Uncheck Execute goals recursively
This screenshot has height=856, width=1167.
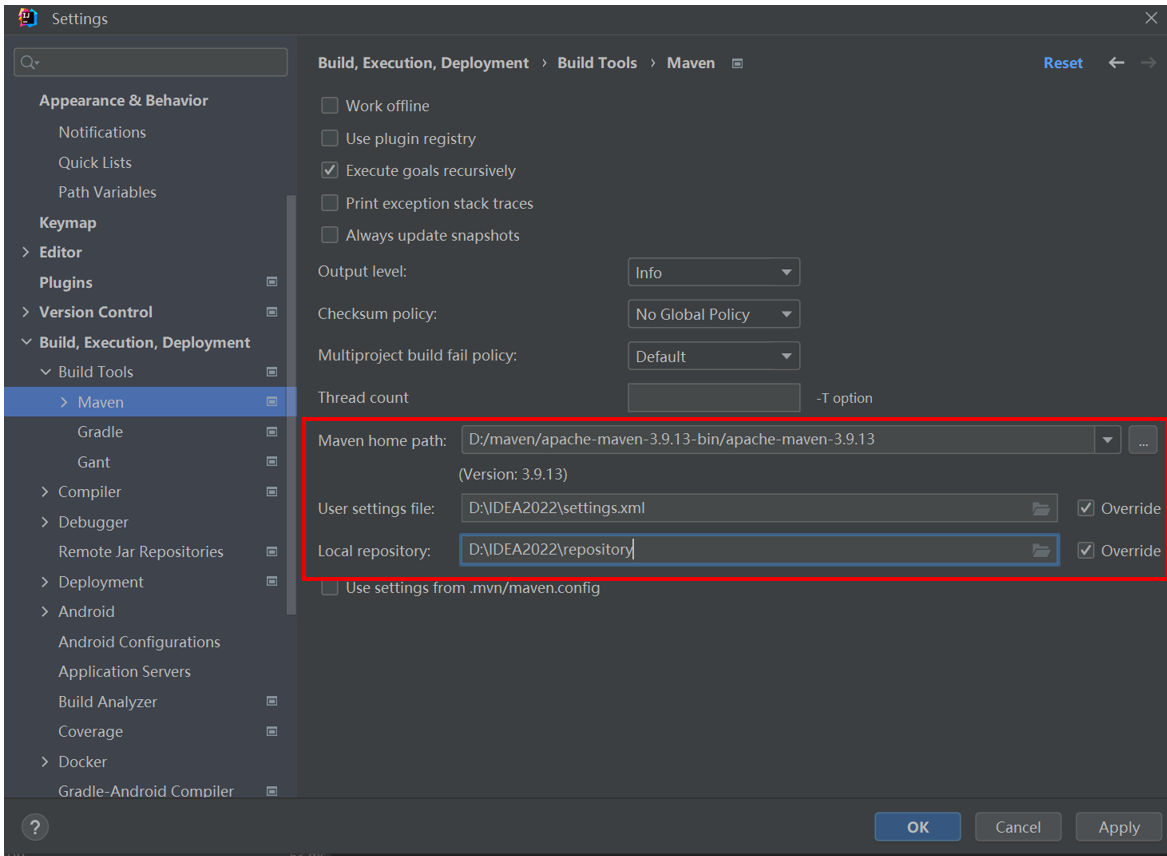coord(329,170)
